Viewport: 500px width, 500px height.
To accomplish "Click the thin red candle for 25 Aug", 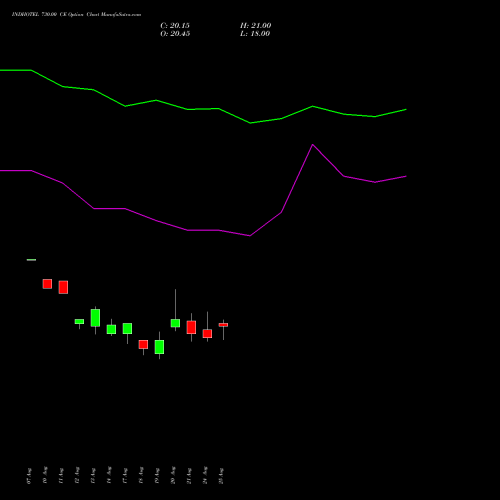I will pyautogui.click(x=223, y=325).
